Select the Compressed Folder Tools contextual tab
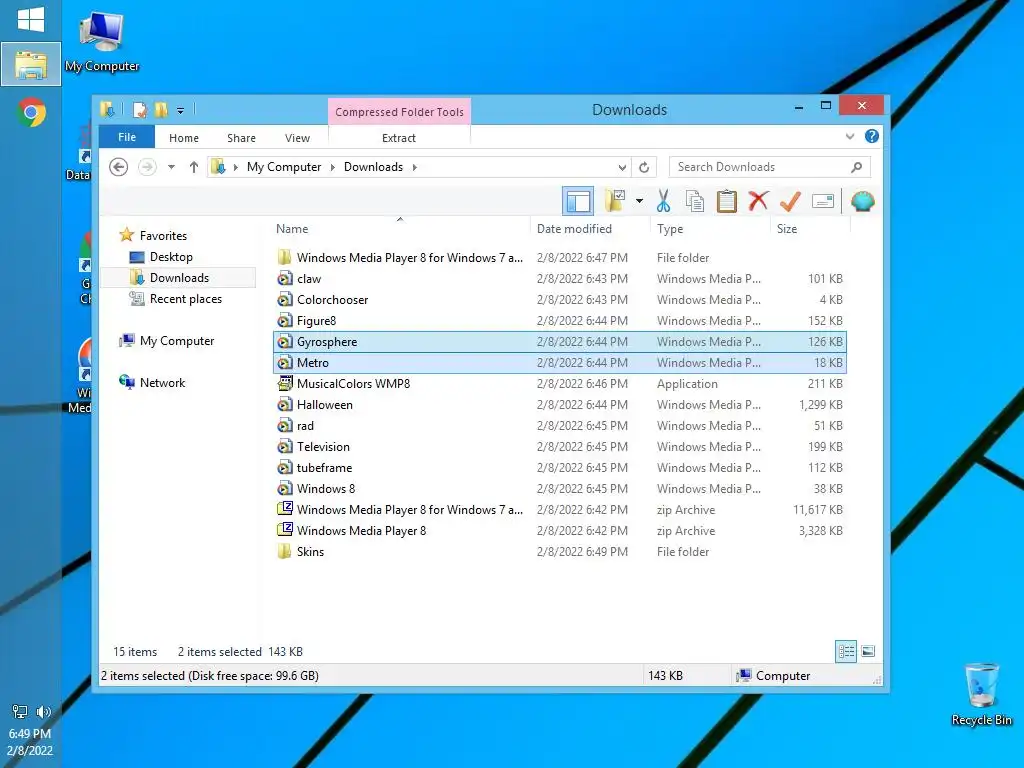Screen dimensions: 1024x768 pyautogui.click(x=399, y=112)
